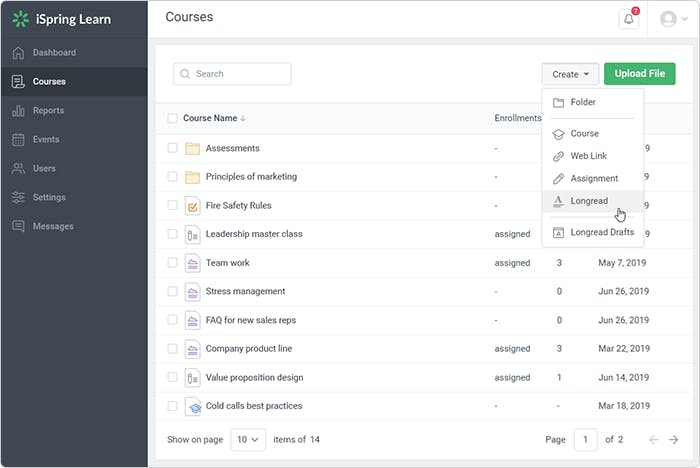This screenshot has width=700, height=468.
Task: Tick the Assessments folder checkbox
Action: (x=172, y=148)
